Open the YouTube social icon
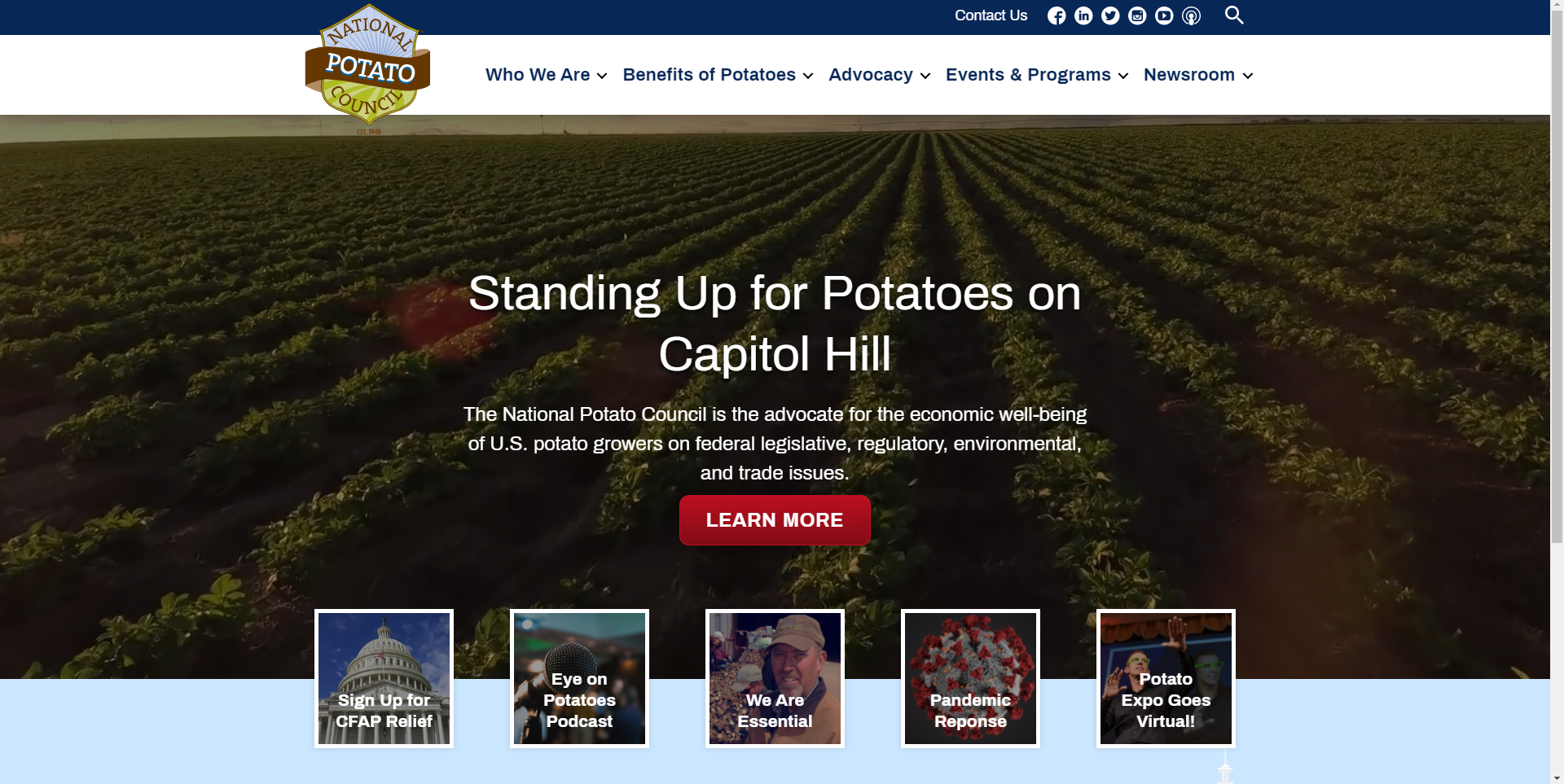1564x784 pixels. tap(1164, 16)
